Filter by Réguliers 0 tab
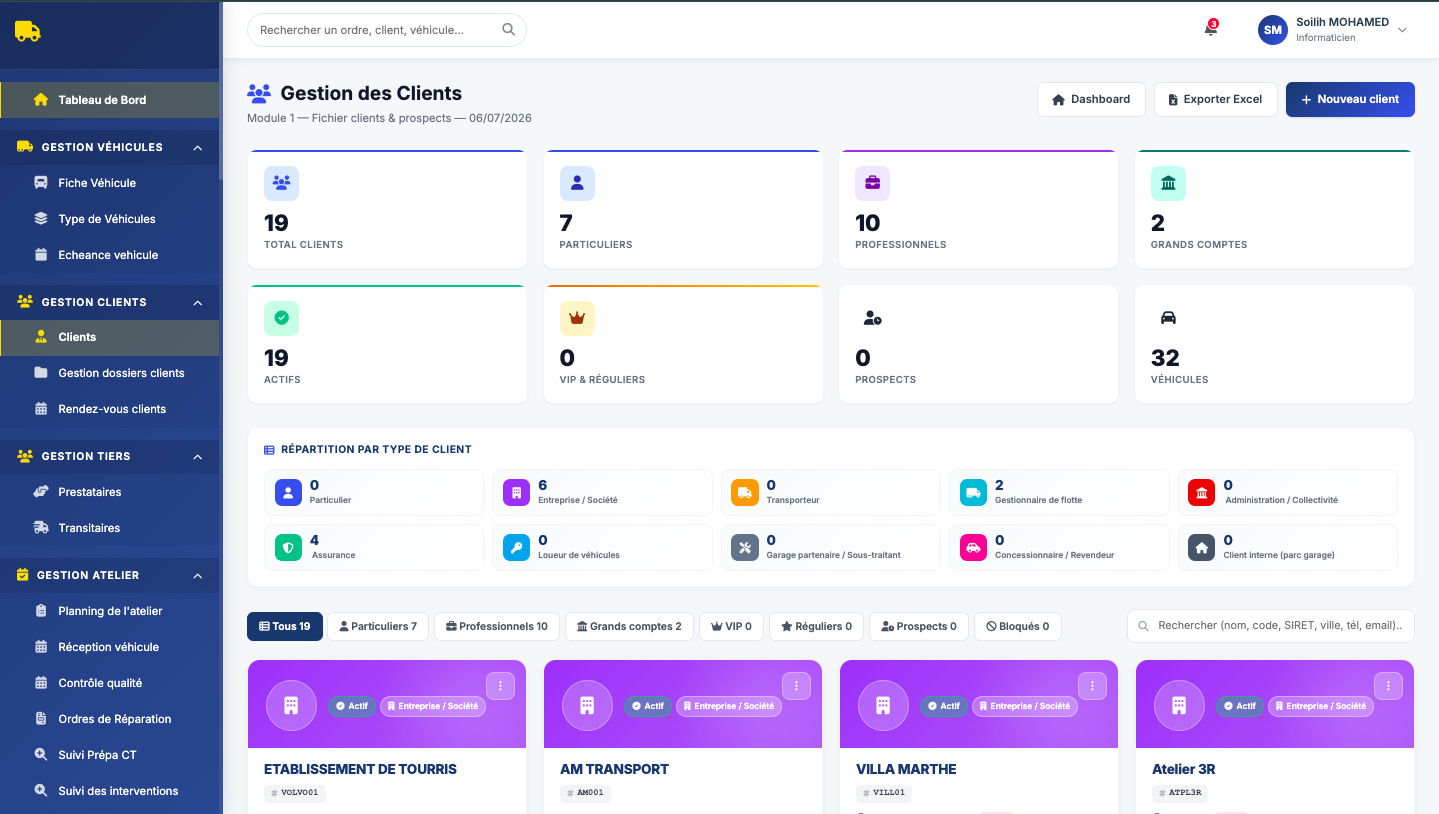This screenshot has height=814, width=1439. (816, 627)
